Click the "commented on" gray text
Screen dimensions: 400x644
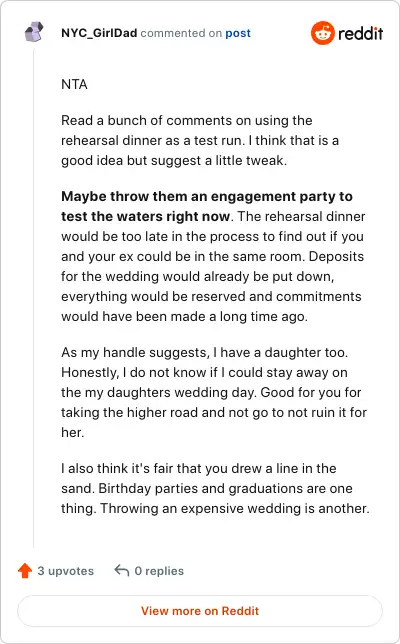point(181,33)
